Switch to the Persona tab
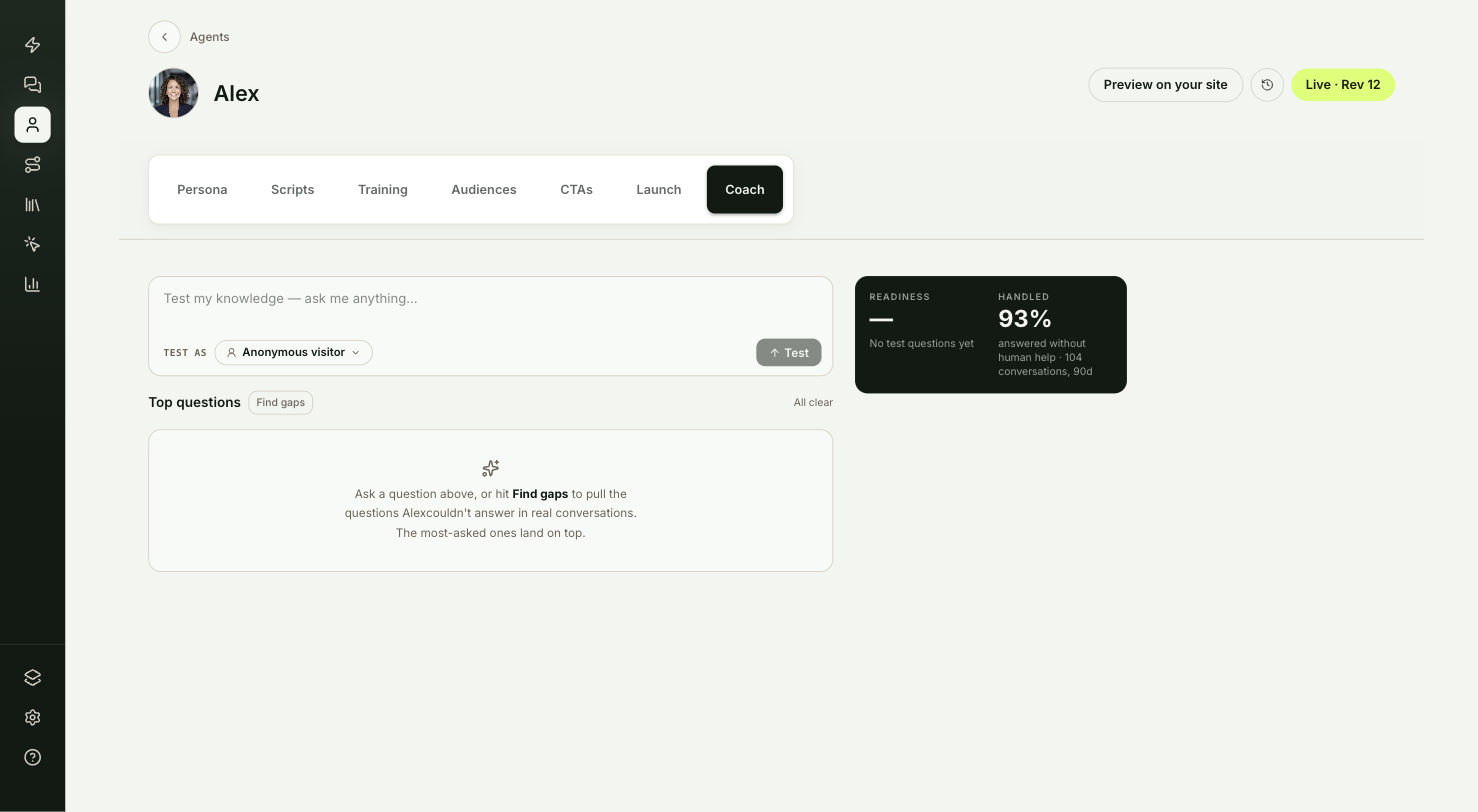Image resolution: width=1478 pixels, height=812 pixels. [202, 190]
